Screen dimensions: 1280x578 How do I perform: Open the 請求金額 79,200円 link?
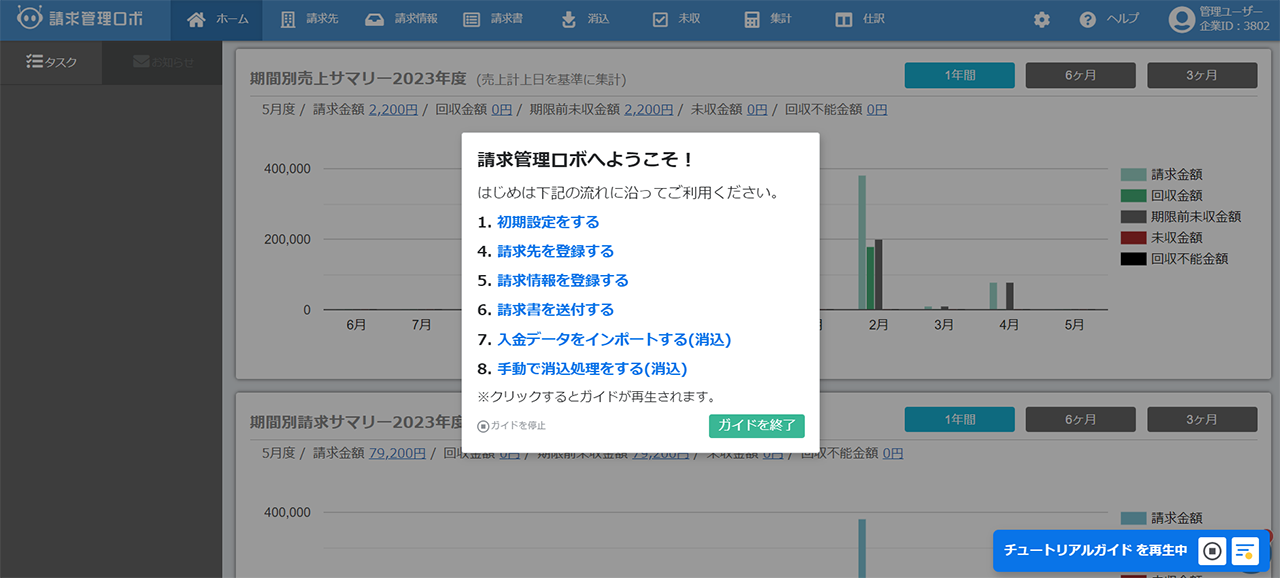397,453
